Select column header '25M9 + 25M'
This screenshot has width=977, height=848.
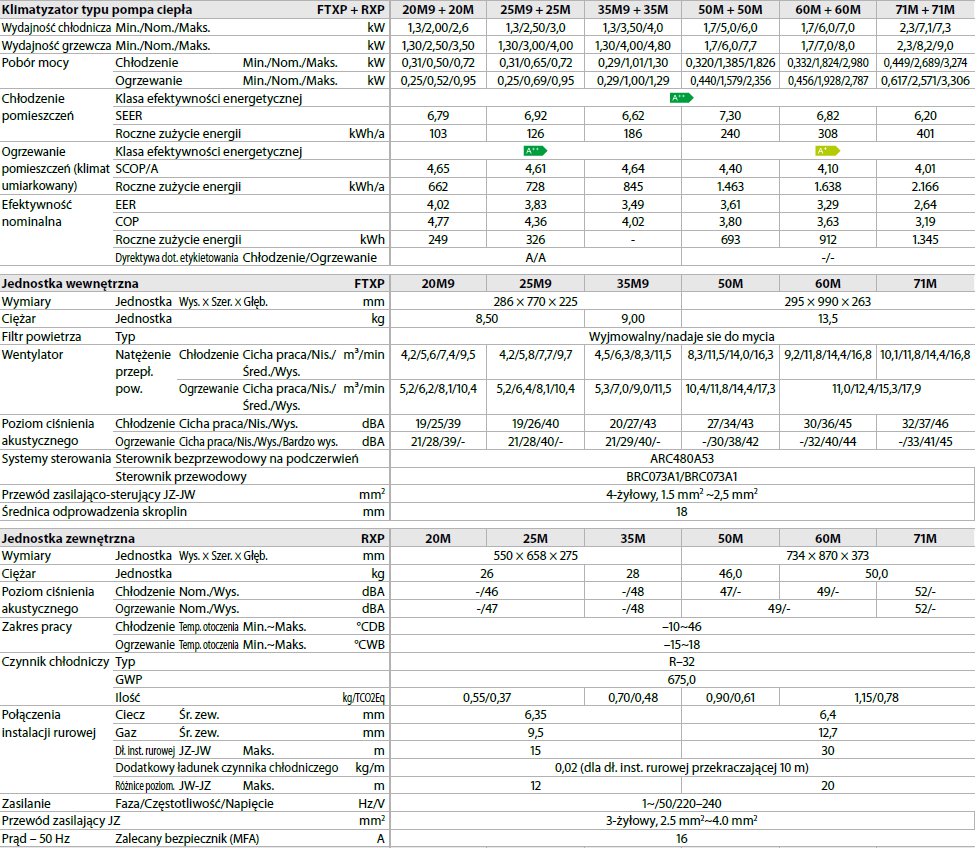coord(535,10)
